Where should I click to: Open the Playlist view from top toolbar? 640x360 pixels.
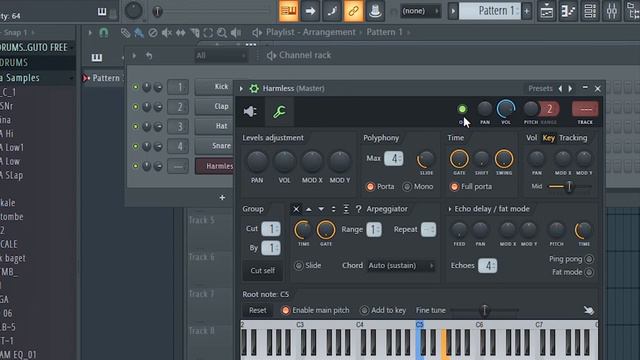pos(547,11)
